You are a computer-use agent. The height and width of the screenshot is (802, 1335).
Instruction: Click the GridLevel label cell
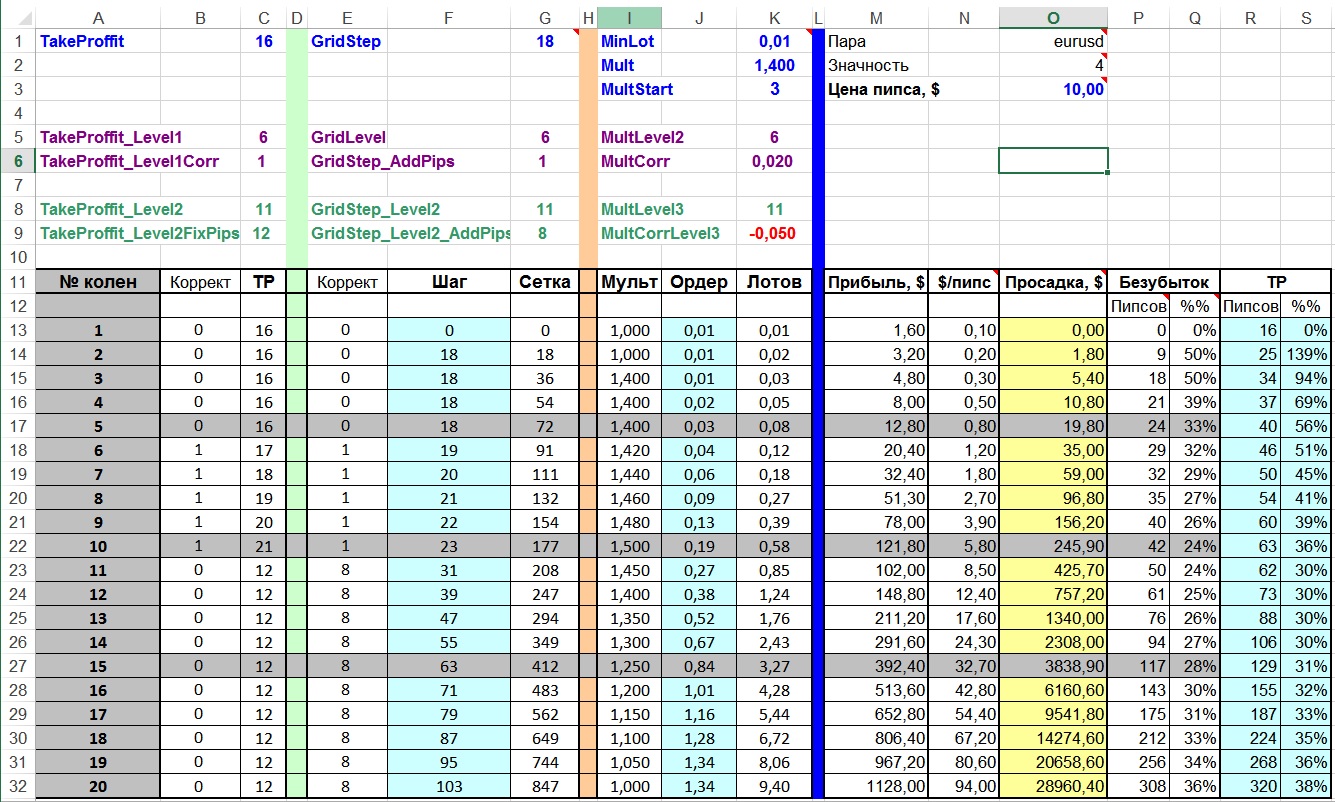[x=348, y=137]
